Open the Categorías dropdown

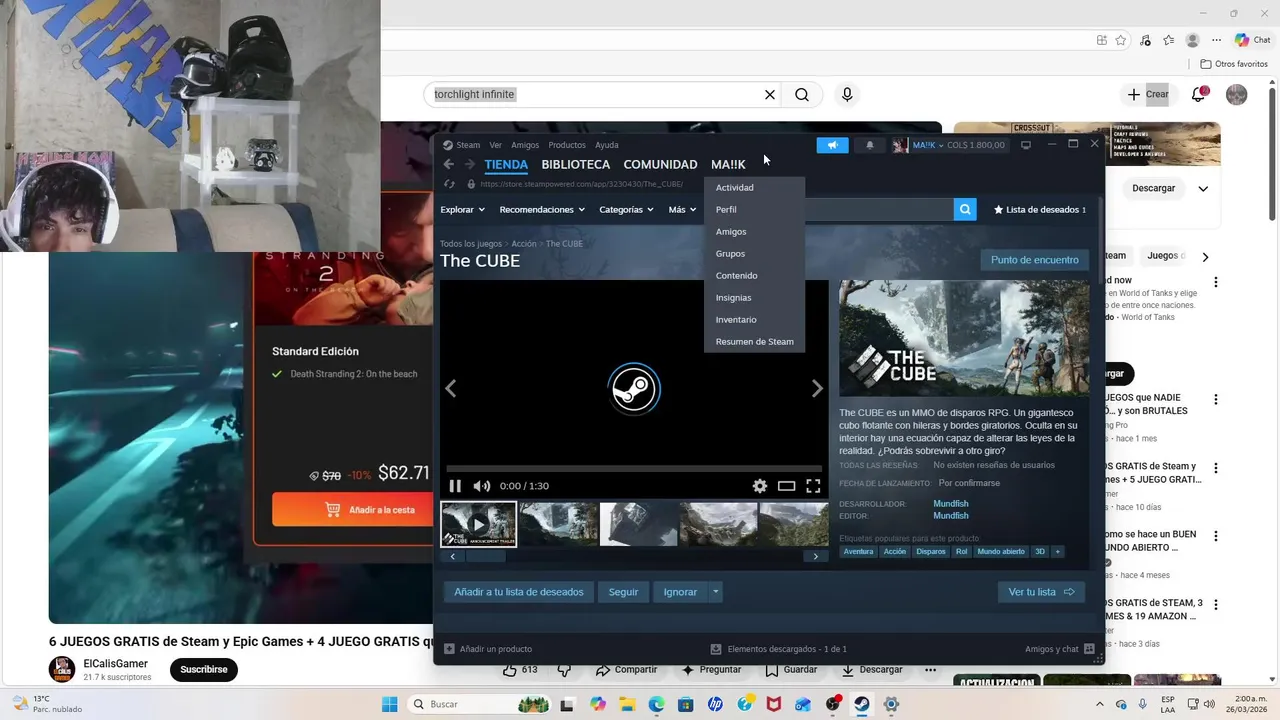626,210
